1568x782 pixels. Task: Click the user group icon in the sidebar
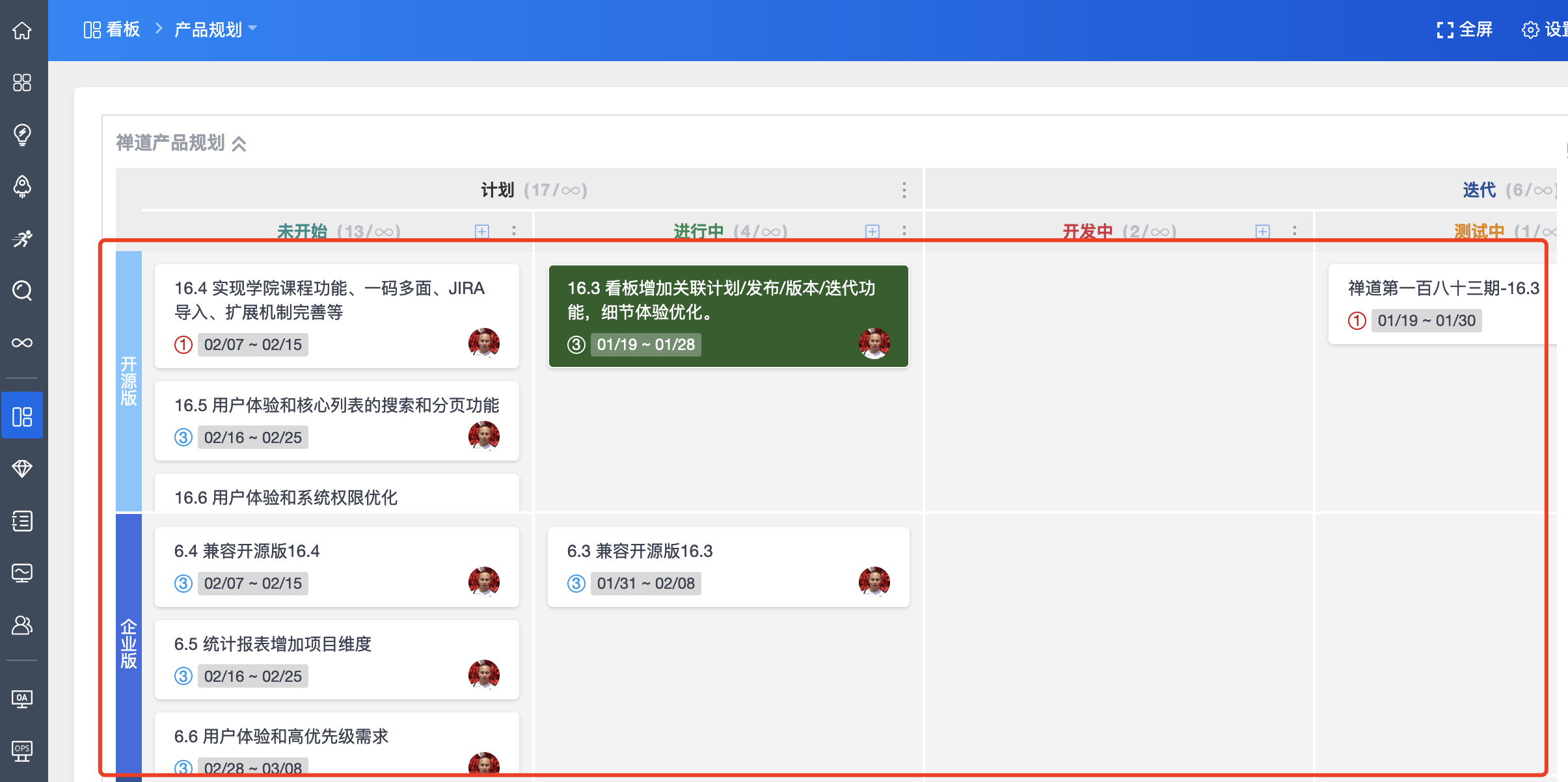22,625
